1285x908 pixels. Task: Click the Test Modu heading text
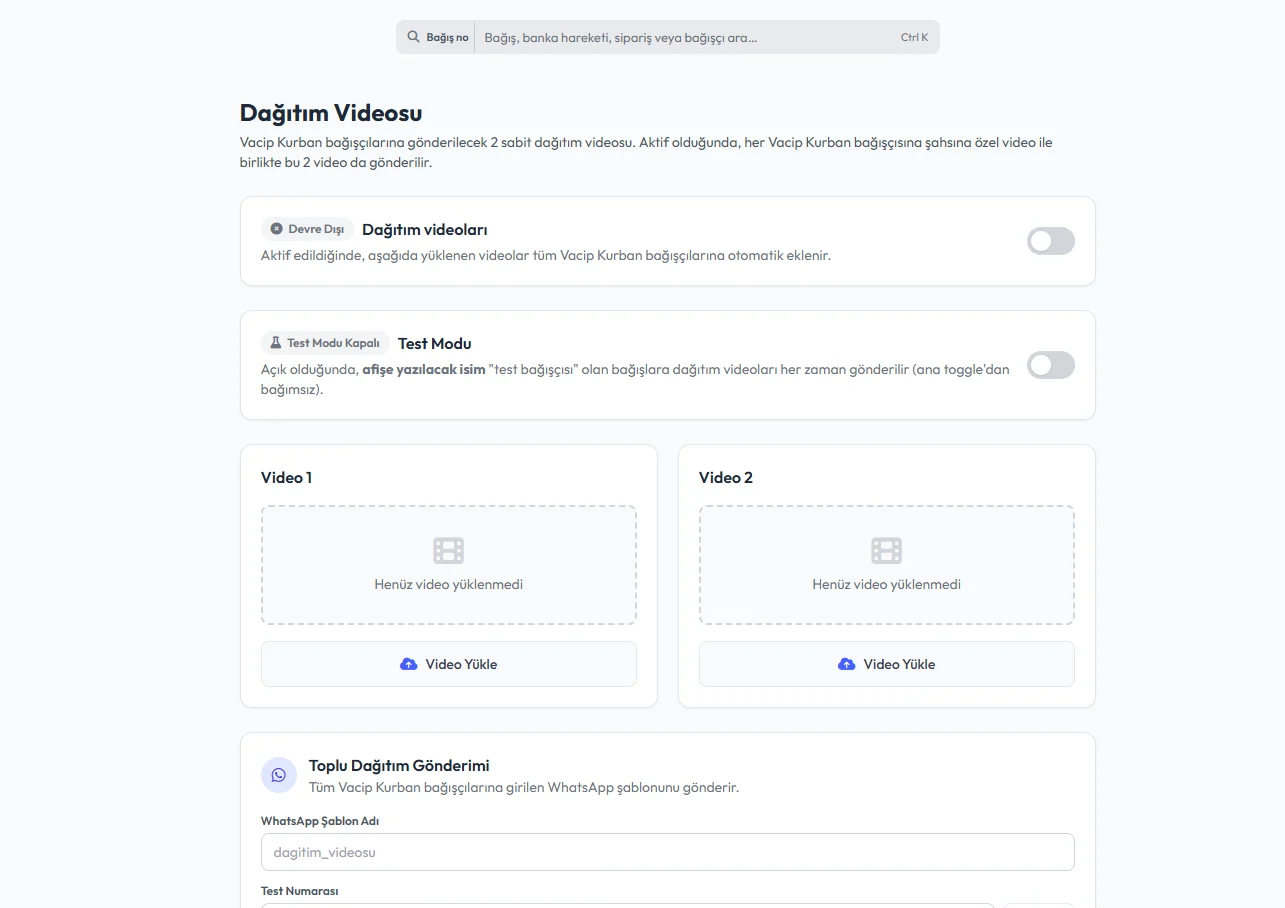[x=435, y=343]
